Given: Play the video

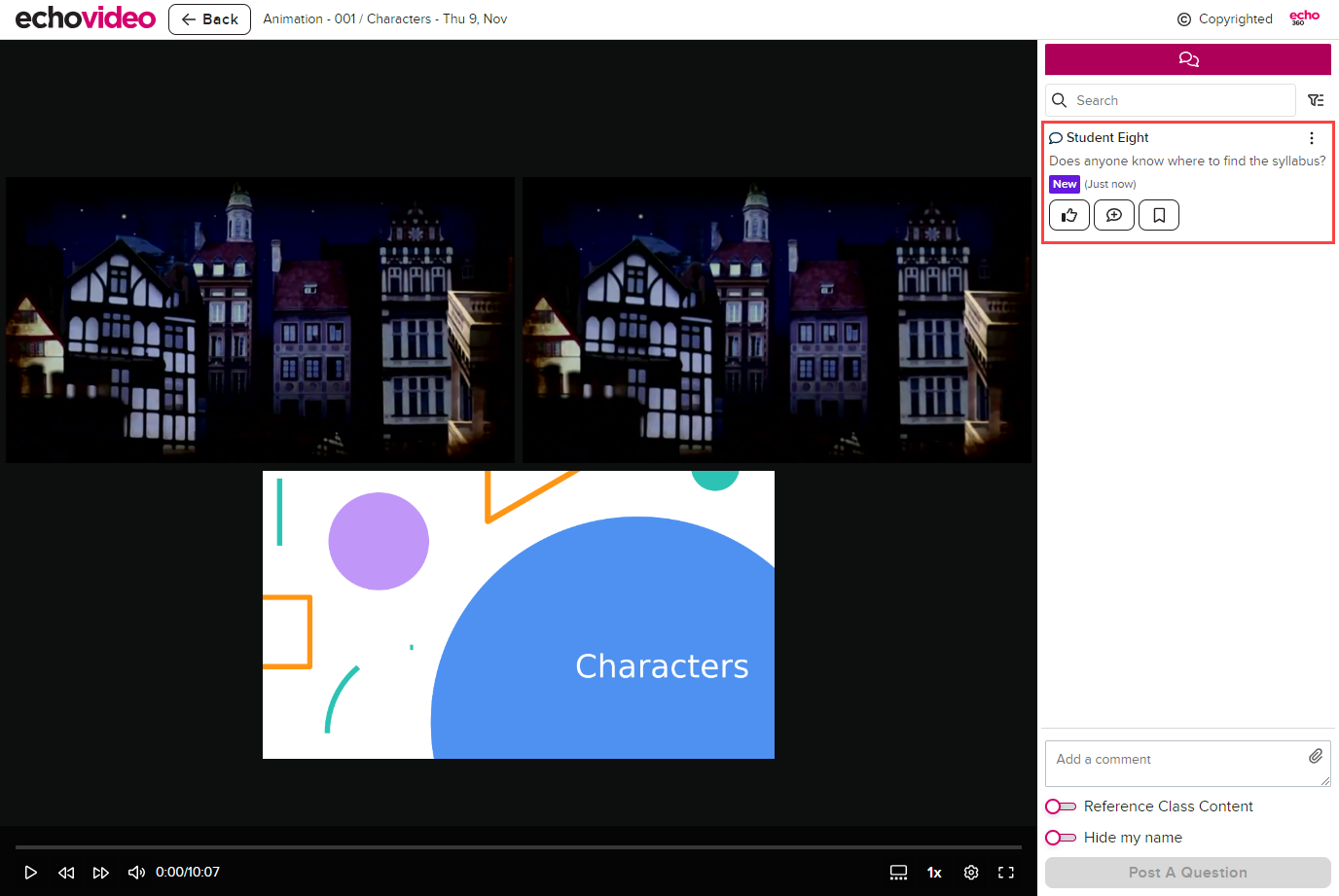Looking at the screenshot, I should pos(31,873).
